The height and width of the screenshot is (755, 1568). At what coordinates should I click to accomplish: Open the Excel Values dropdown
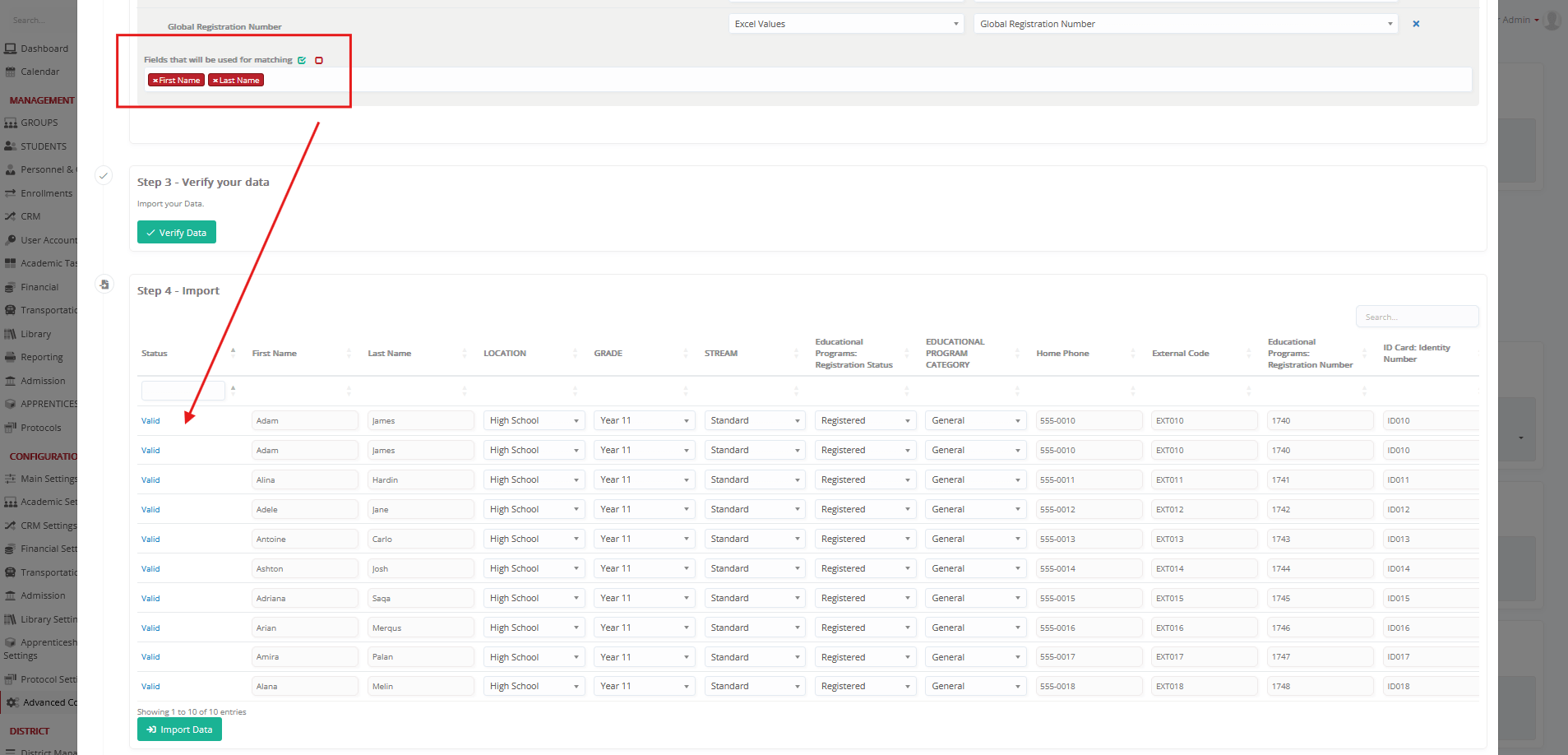pyautogui.click(x=846, y=24)
